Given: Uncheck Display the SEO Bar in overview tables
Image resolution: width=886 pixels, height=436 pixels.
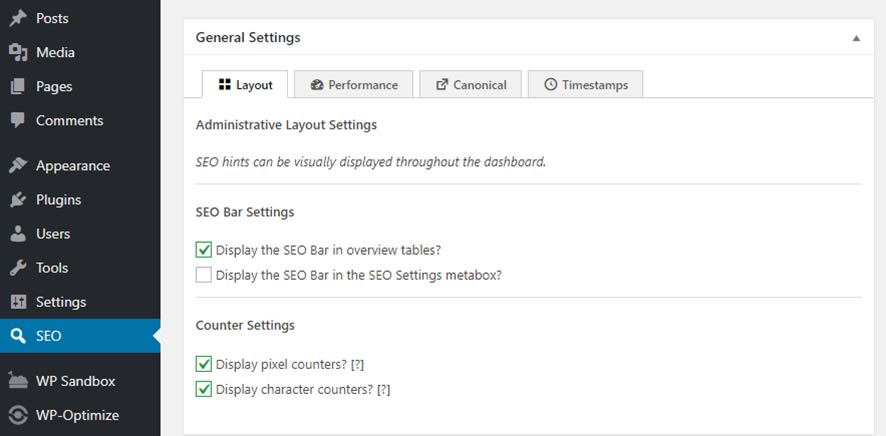Looking at the screenshot, I should (203, 250).
